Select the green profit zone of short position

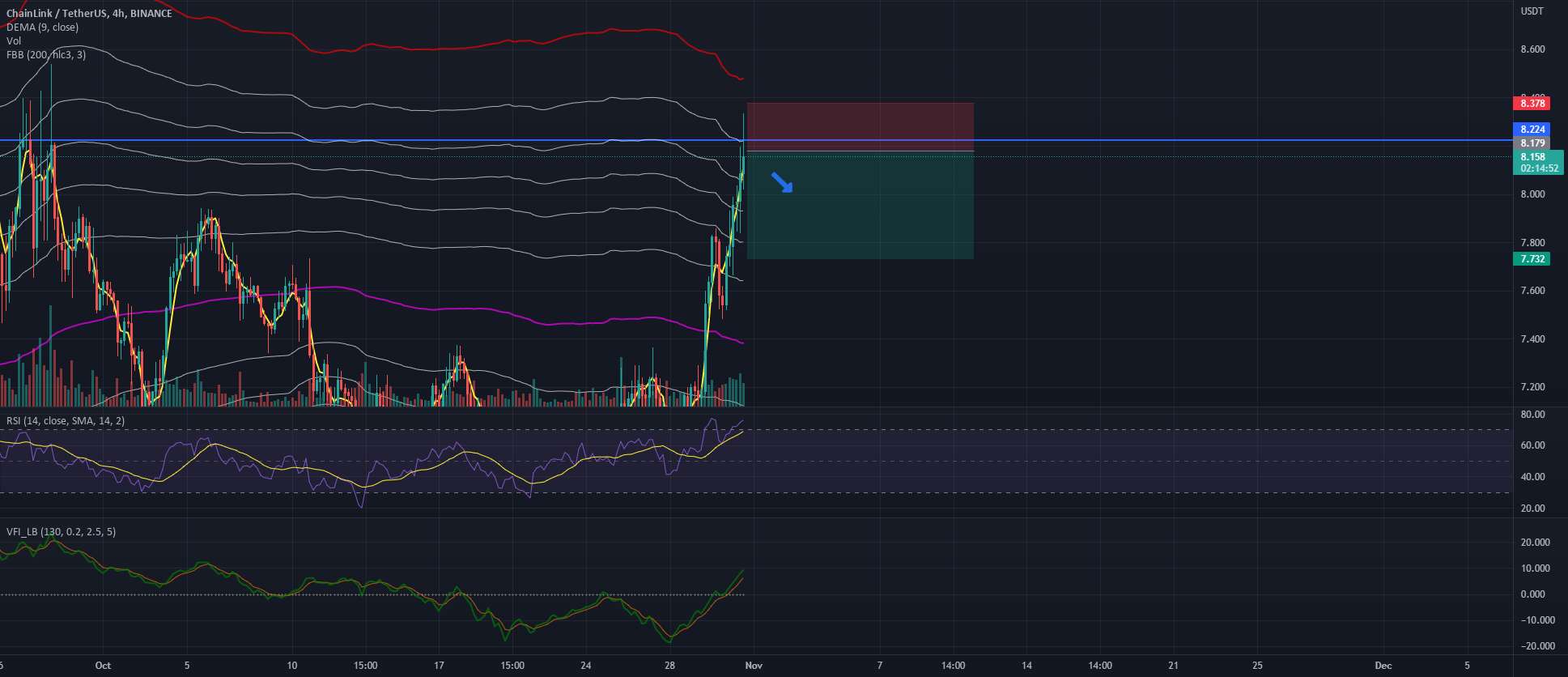[860, 206]
